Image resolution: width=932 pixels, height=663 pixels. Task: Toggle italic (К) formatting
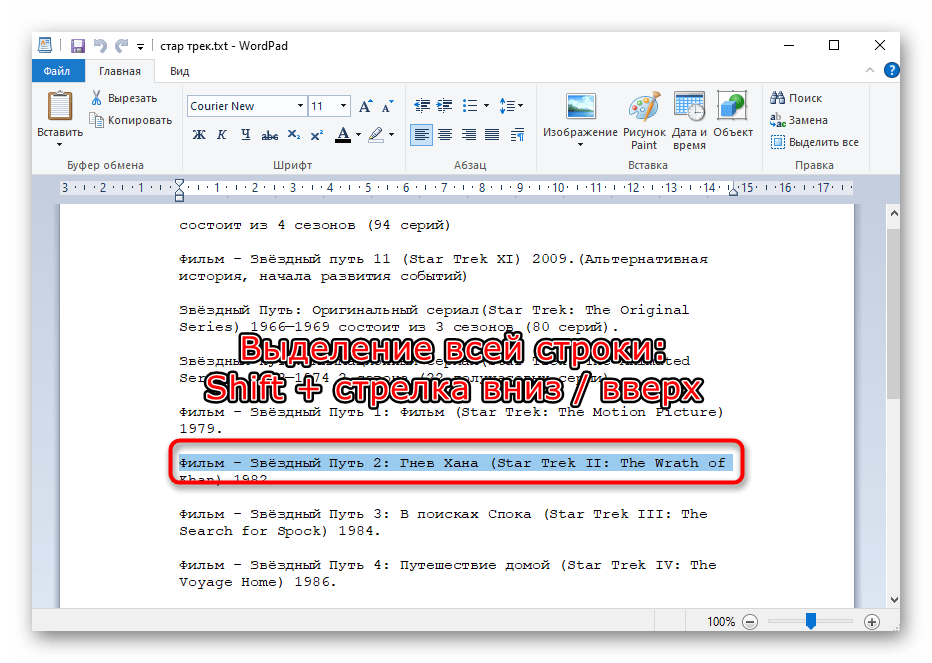pos(221,135)
